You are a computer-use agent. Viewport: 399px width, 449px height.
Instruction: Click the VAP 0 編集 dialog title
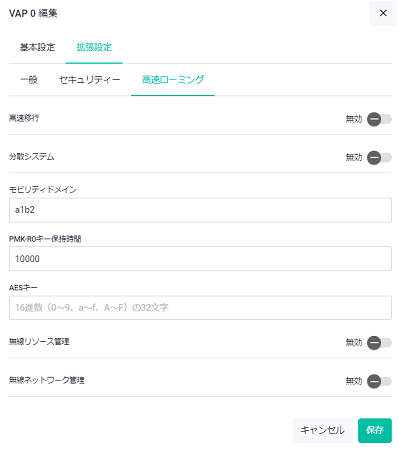33,13
